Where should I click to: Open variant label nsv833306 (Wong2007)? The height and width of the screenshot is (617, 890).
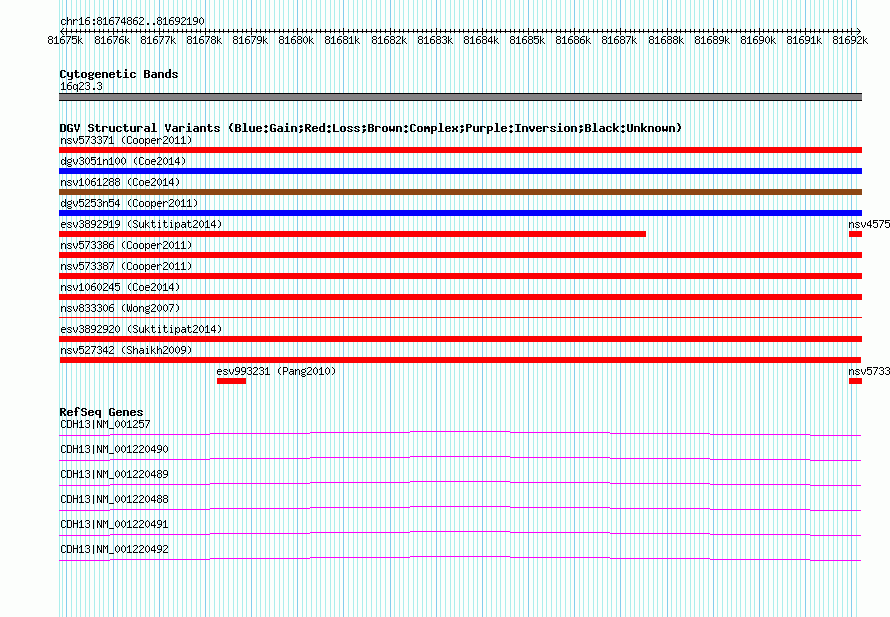coord(120,308)
